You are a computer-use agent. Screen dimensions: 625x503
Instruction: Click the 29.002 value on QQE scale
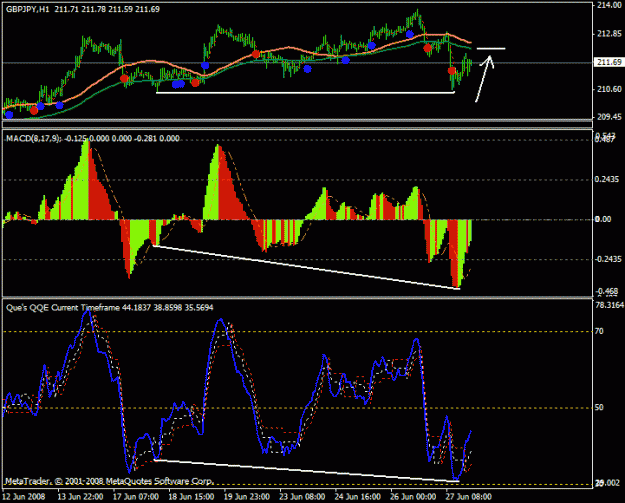coord(607,483)
